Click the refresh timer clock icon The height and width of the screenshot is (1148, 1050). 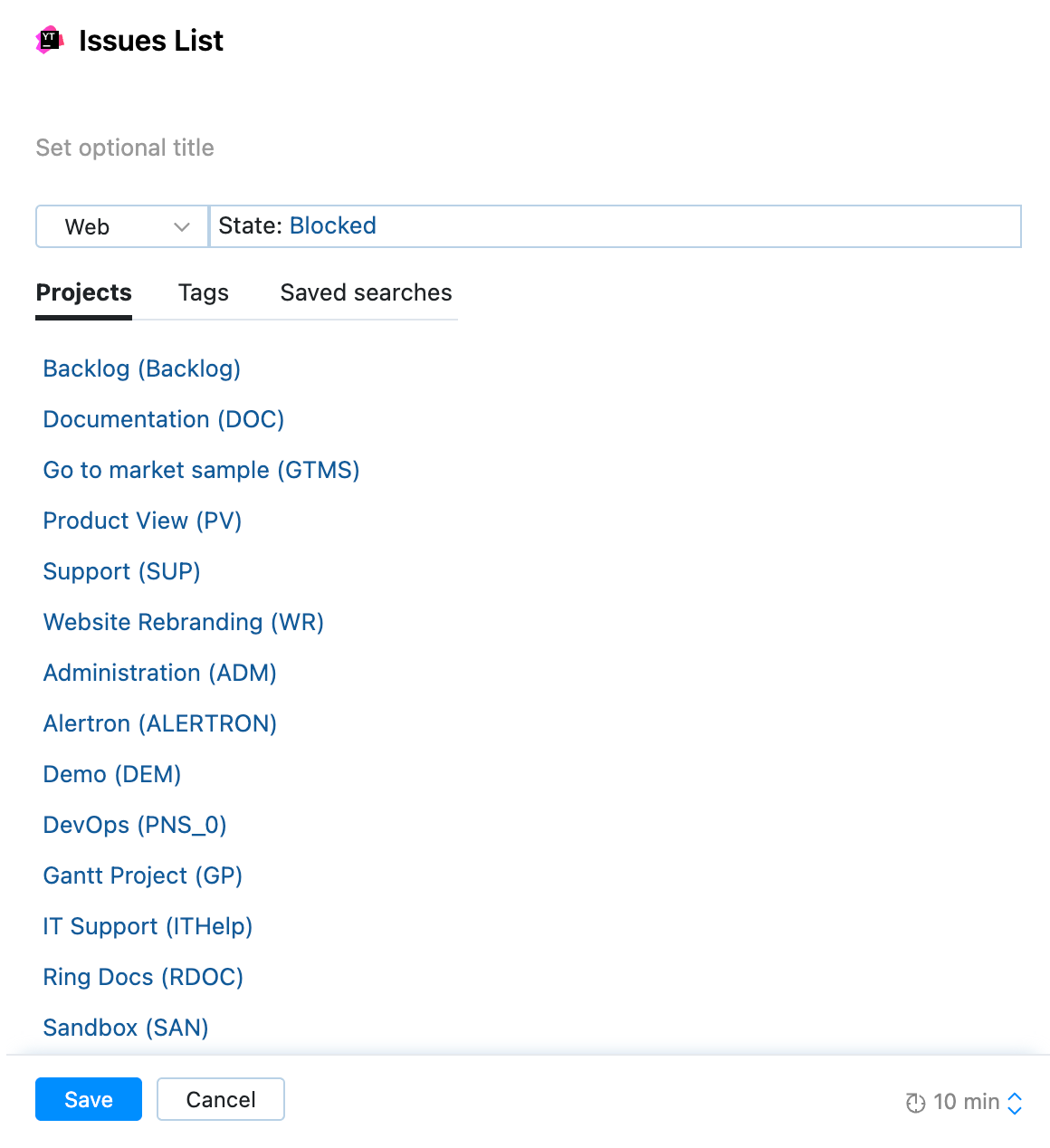click(x=914, y=1103)
